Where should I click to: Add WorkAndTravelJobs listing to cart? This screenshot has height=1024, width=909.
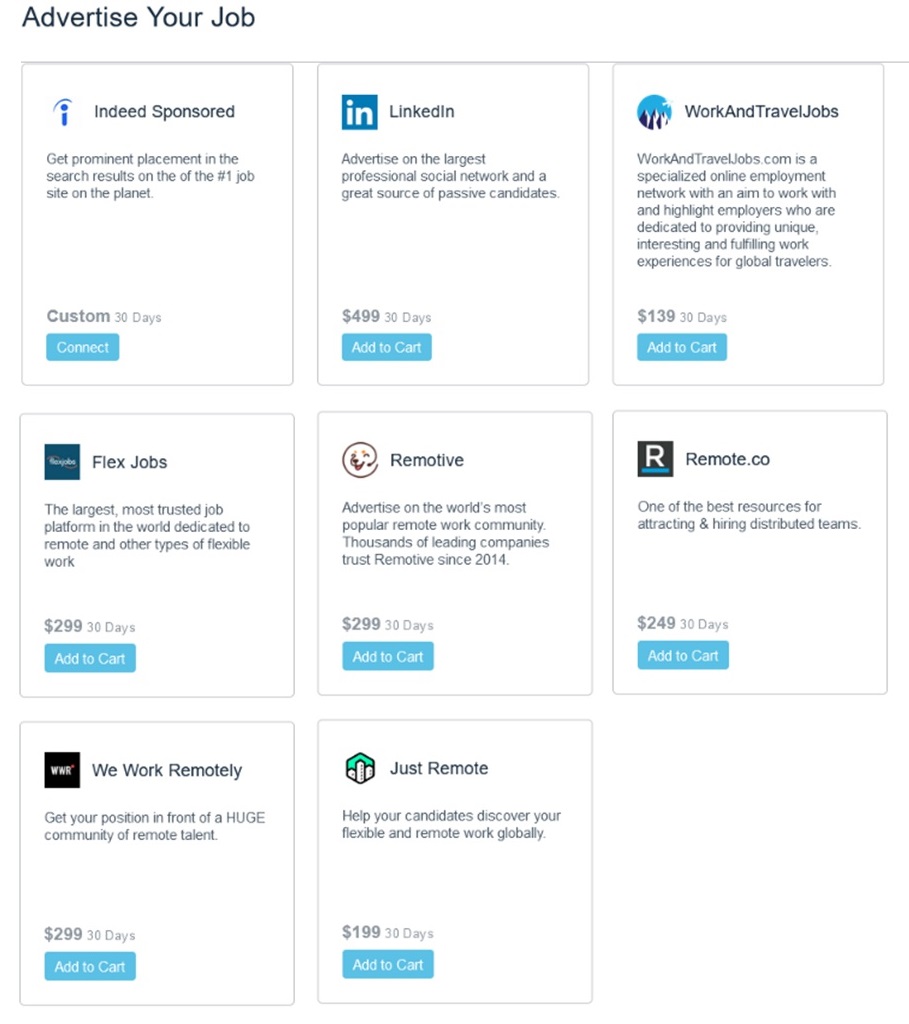tap(682, 345)
